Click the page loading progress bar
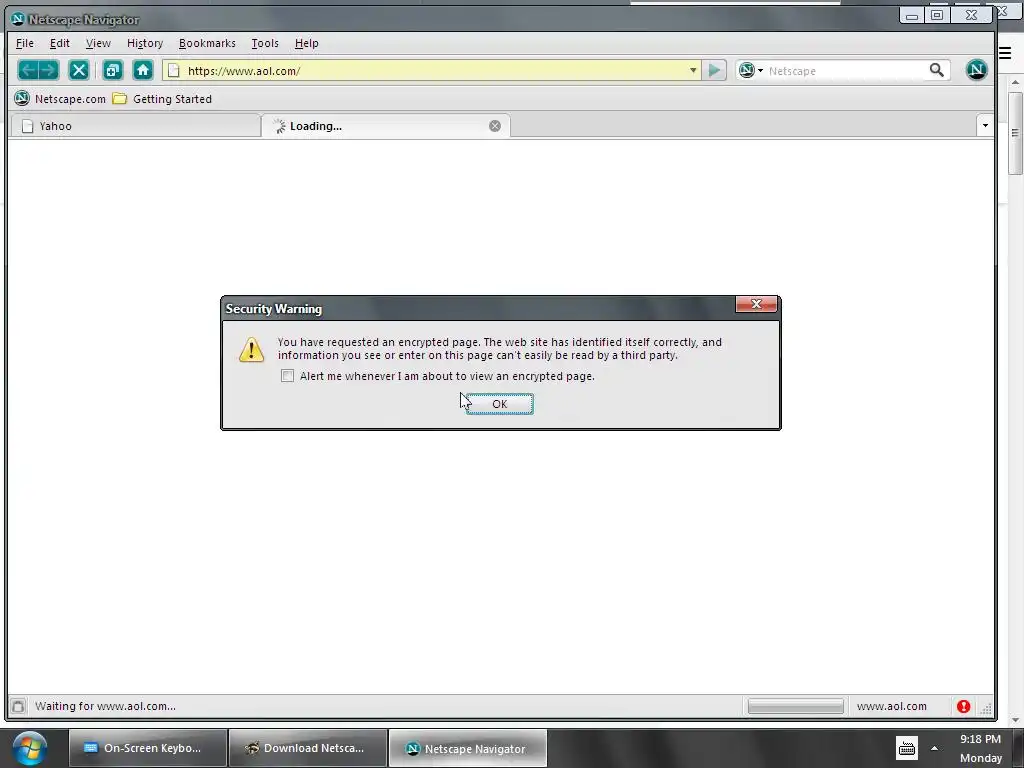Image resolution: width=1024 pixels, height=768 pixels. 795,706
